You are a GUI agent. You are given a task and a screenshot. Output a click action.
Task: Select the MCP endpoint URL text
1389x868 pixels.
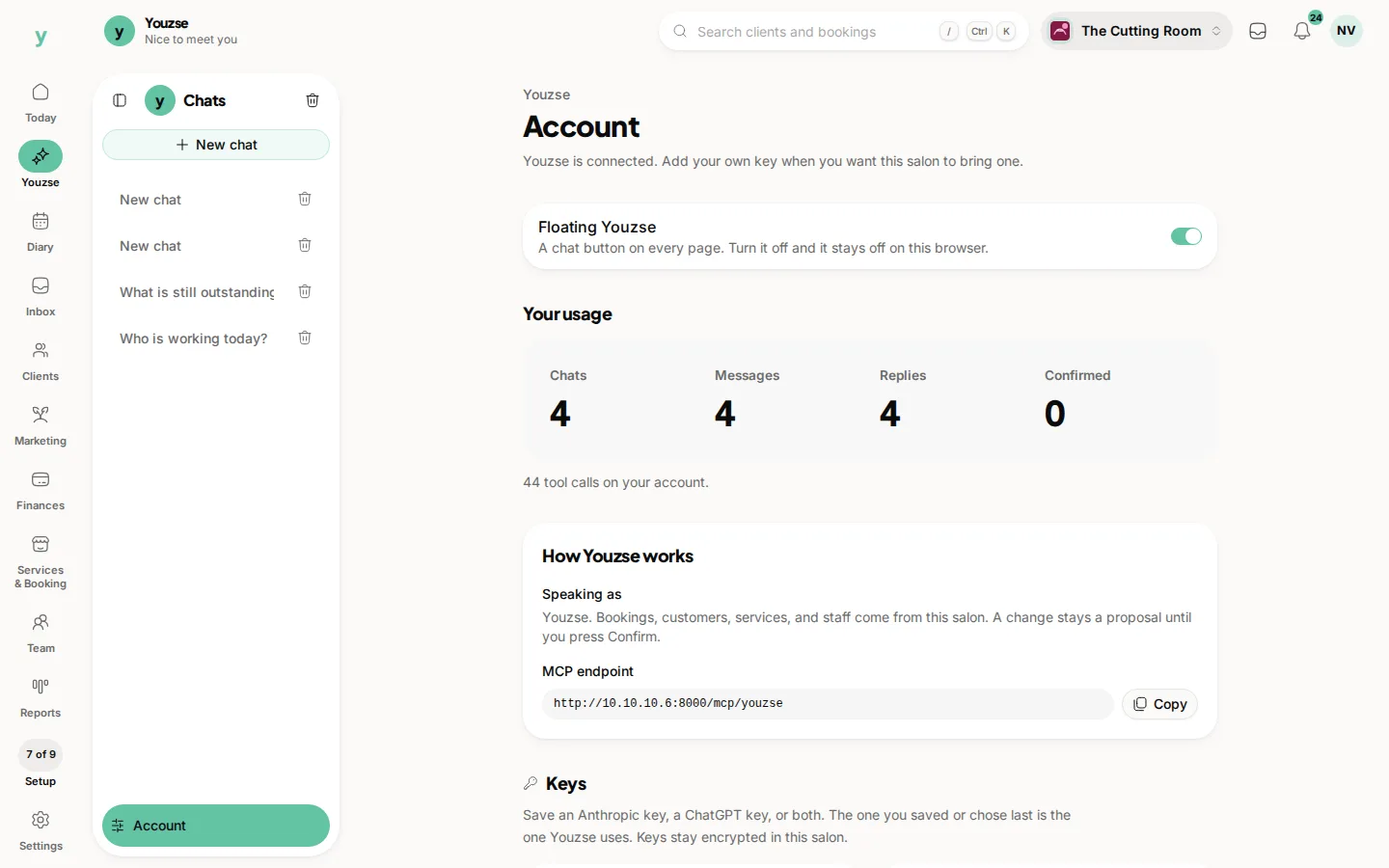tap(668, 704)
